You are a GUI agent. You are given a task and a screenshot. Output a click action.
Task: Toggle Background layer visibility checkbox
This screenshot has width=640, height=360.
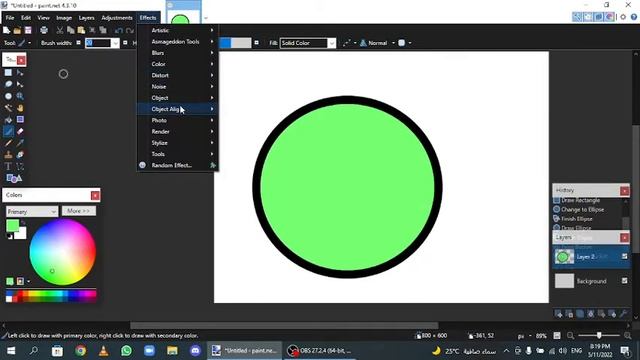pyautogui.click(x=624, y=281)
